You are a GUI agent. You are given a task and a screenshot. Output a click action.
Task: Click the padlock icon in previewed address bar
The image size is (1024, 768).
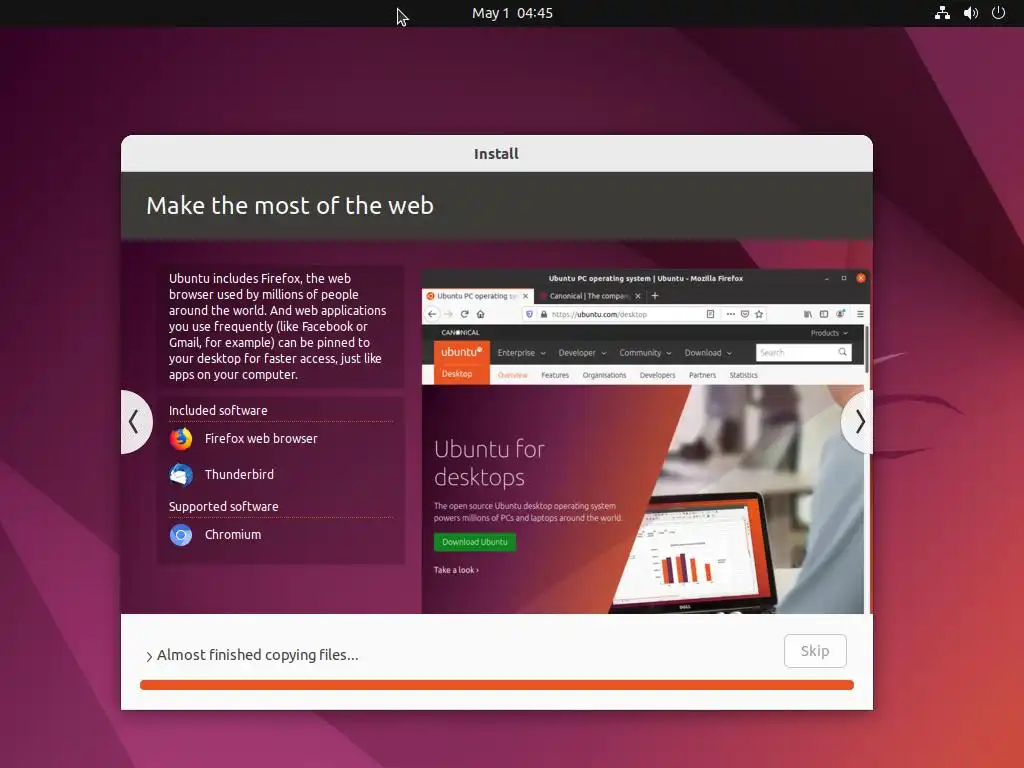click(x=543, y=314)
